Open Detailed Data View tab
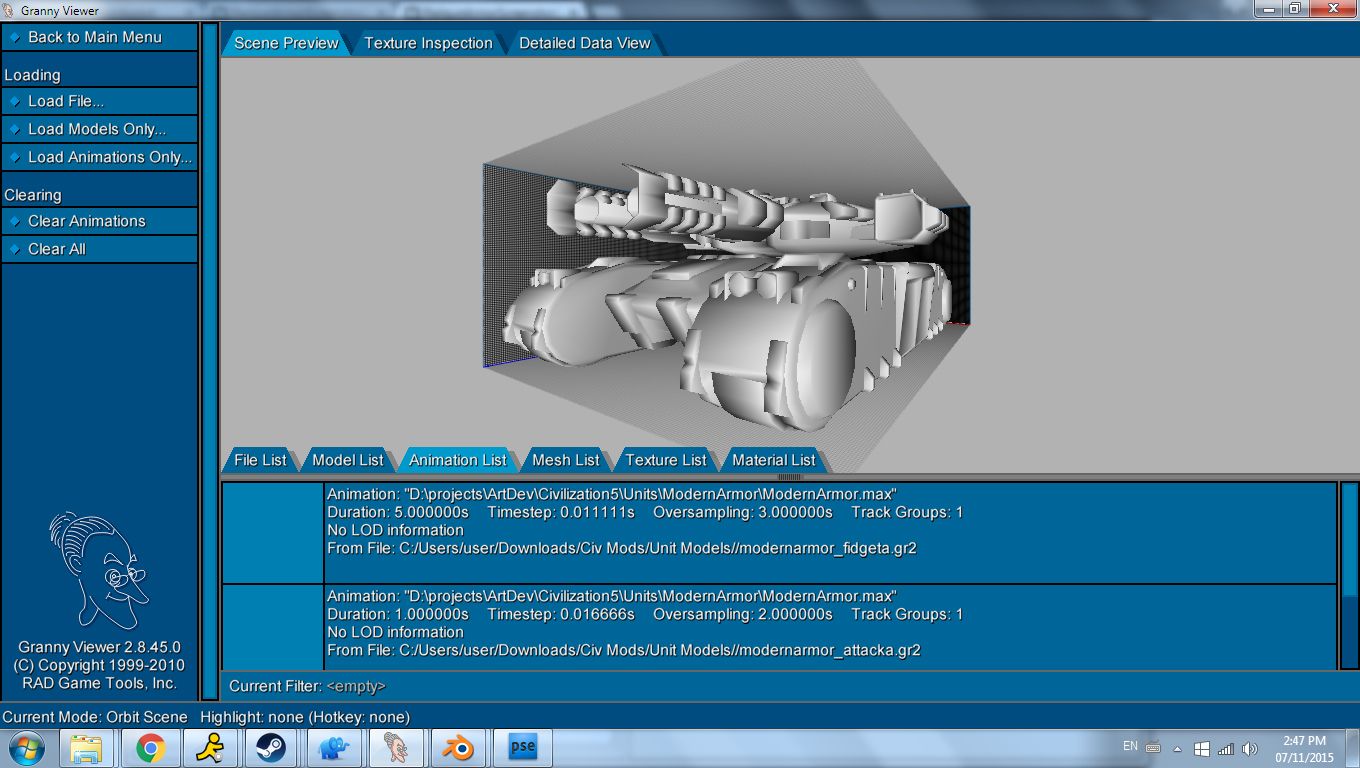 (584, 43)
